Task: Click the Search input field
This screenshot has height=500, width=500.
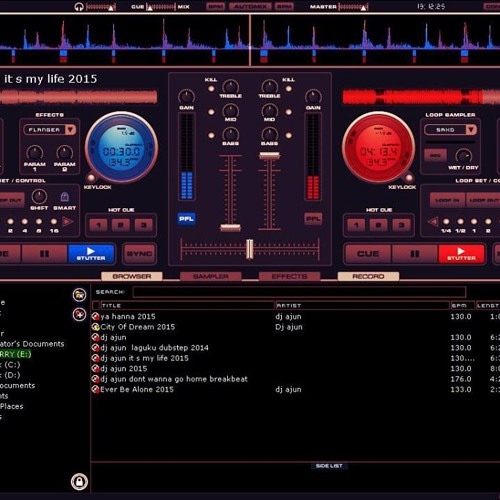Action: pos(299,292)
